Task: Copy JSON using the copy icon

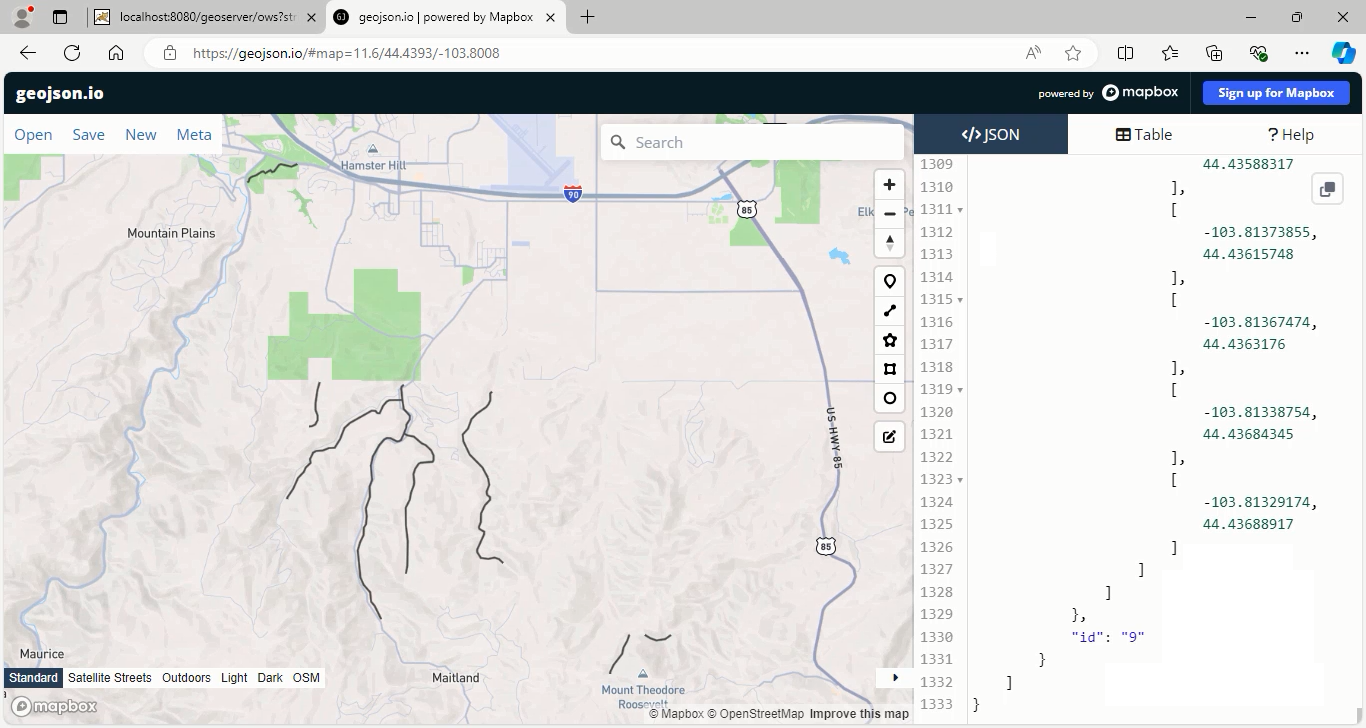Action: (1327, 189)
